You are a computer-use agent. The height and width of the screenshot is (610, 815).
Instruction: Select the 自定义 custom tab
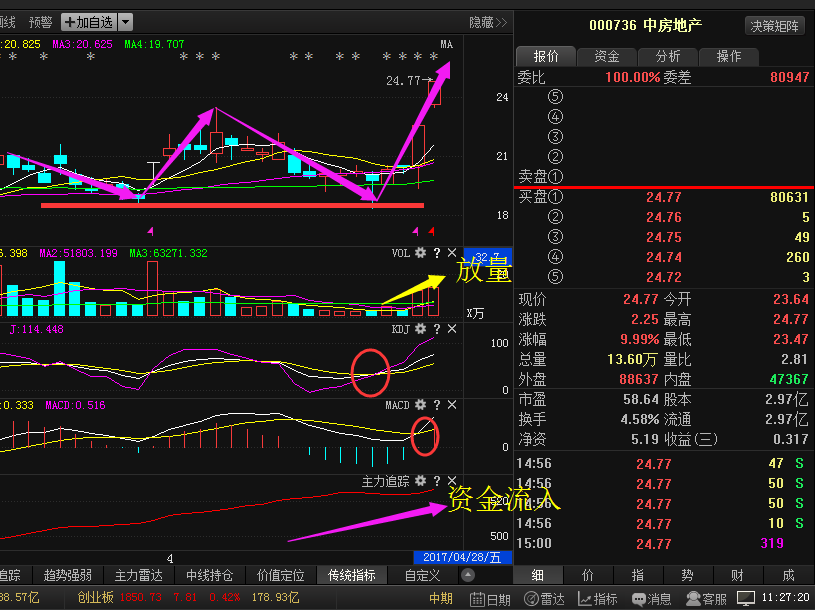point(423,575)
